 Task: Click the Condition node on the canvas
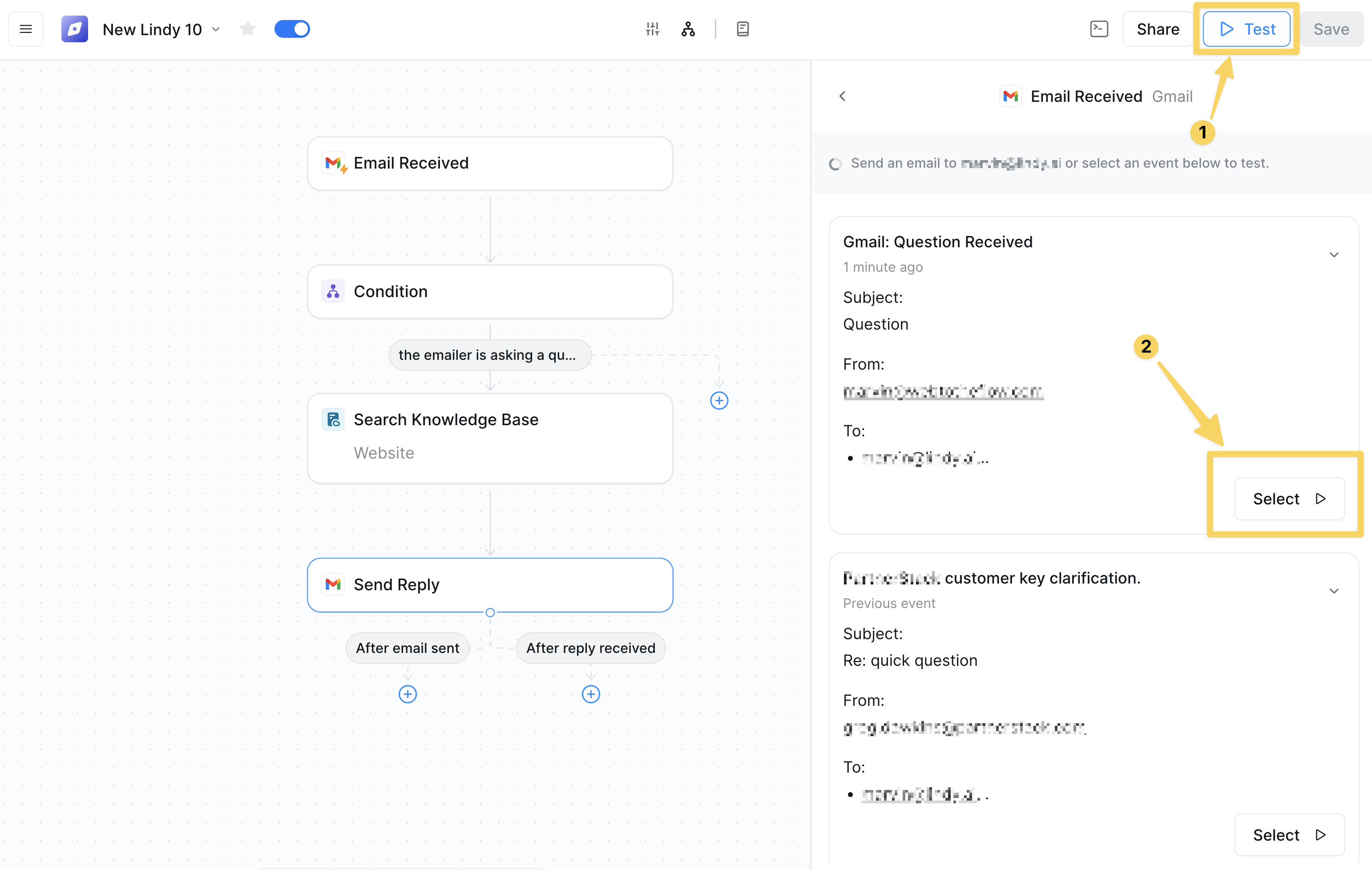coord(490,291)
